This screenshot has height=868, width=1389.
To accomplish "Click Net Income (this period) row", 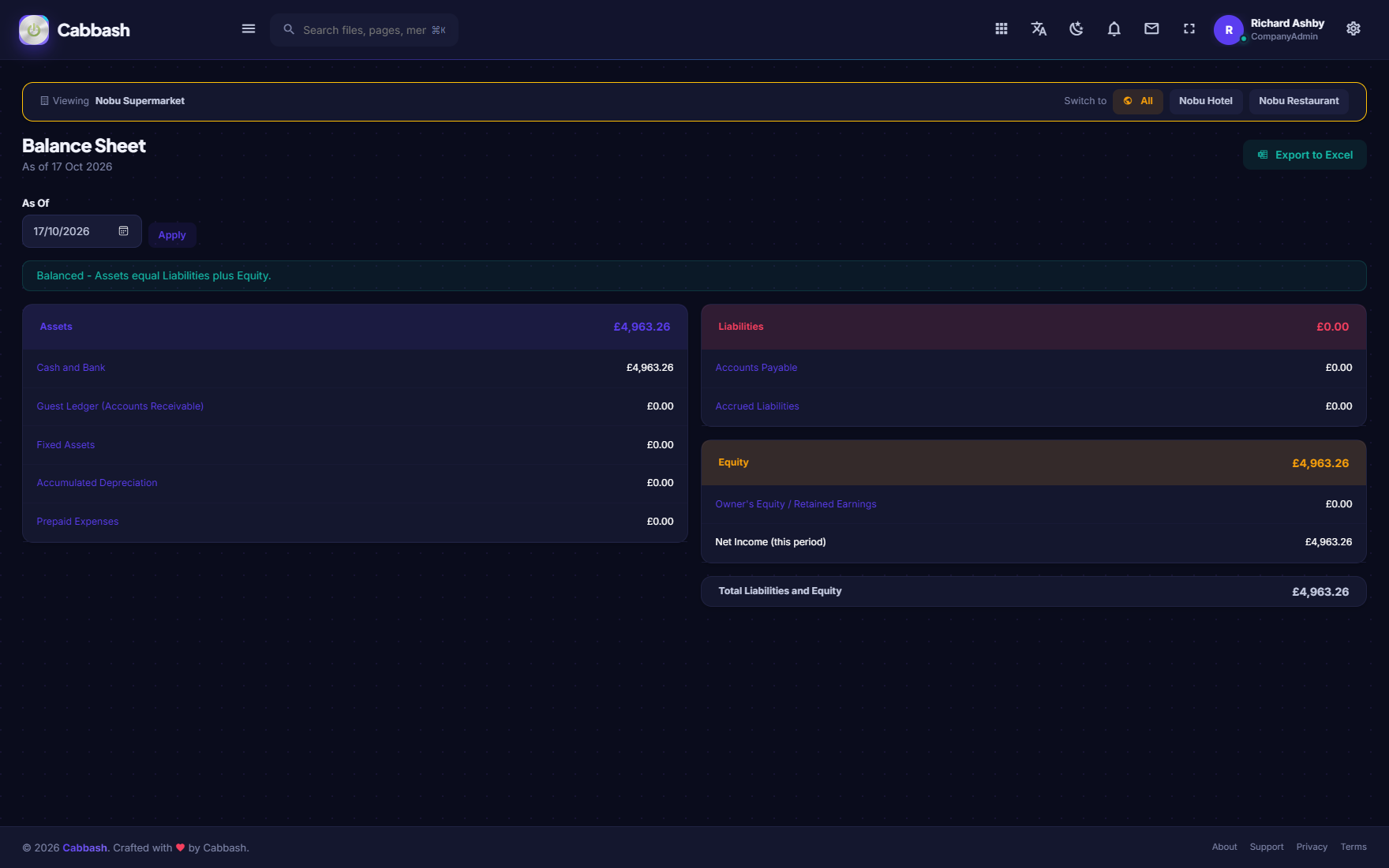I will [x=1034, y=542].
